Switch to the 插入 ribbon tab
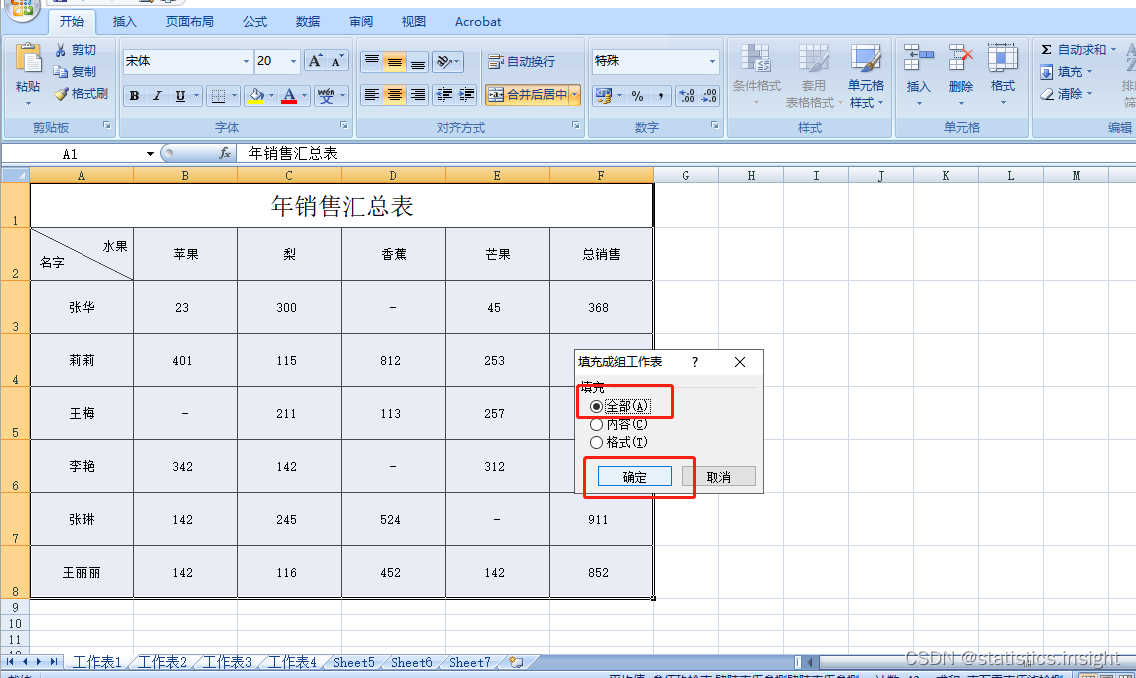 point(125,22)
